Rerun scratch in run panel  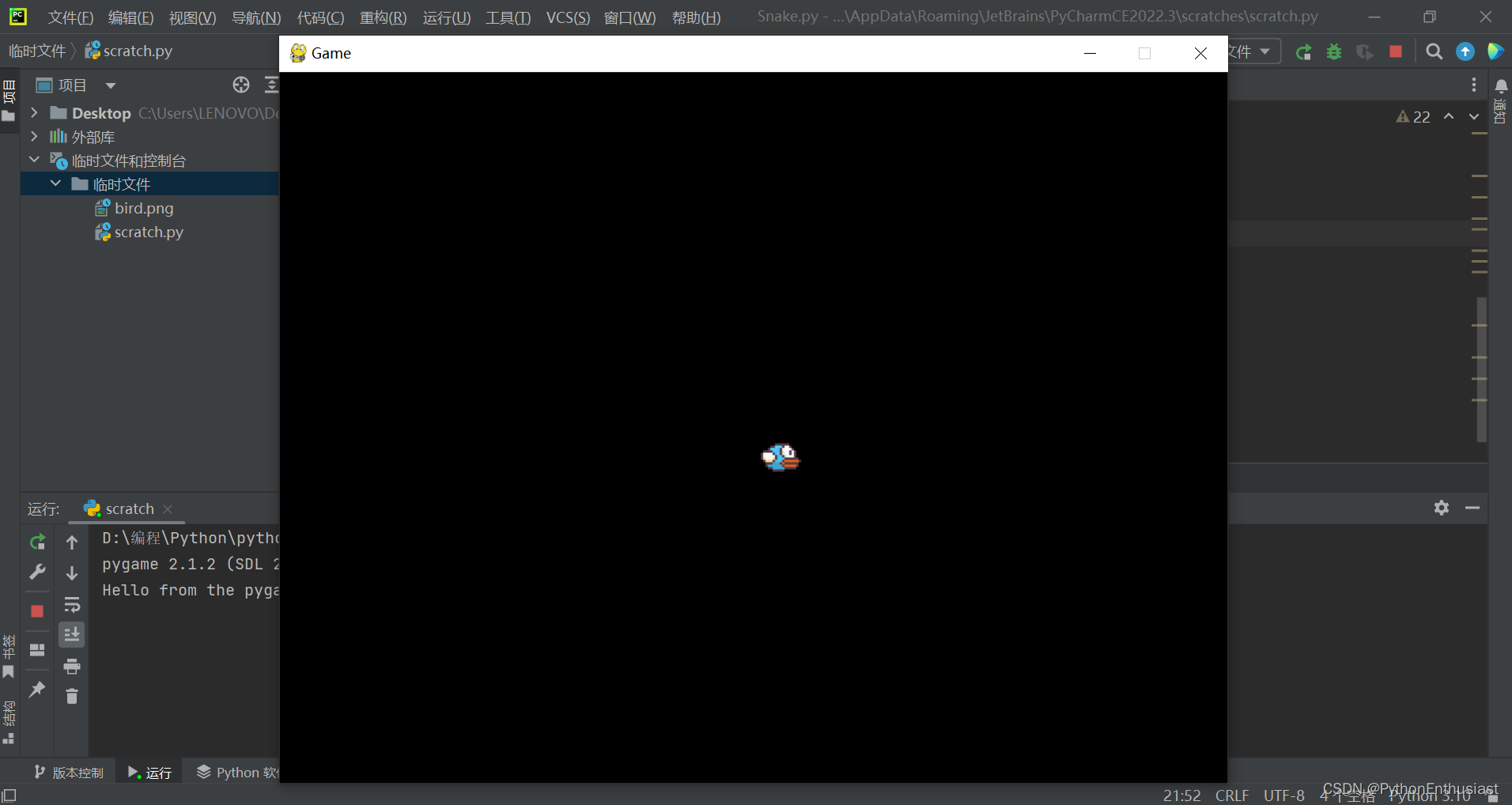pos(37,542)
